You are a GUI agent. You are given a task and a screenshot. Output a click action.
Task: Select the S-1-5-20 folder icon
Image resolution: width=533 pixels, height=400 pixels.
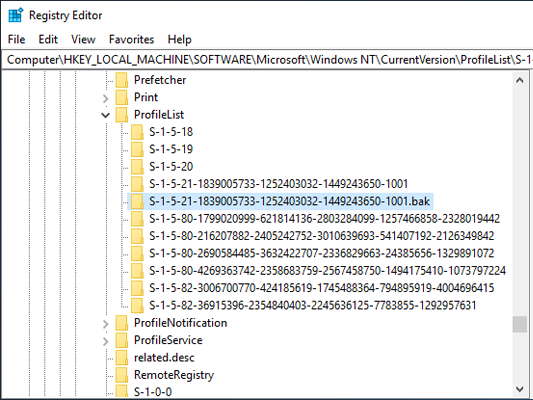point(137,167)
